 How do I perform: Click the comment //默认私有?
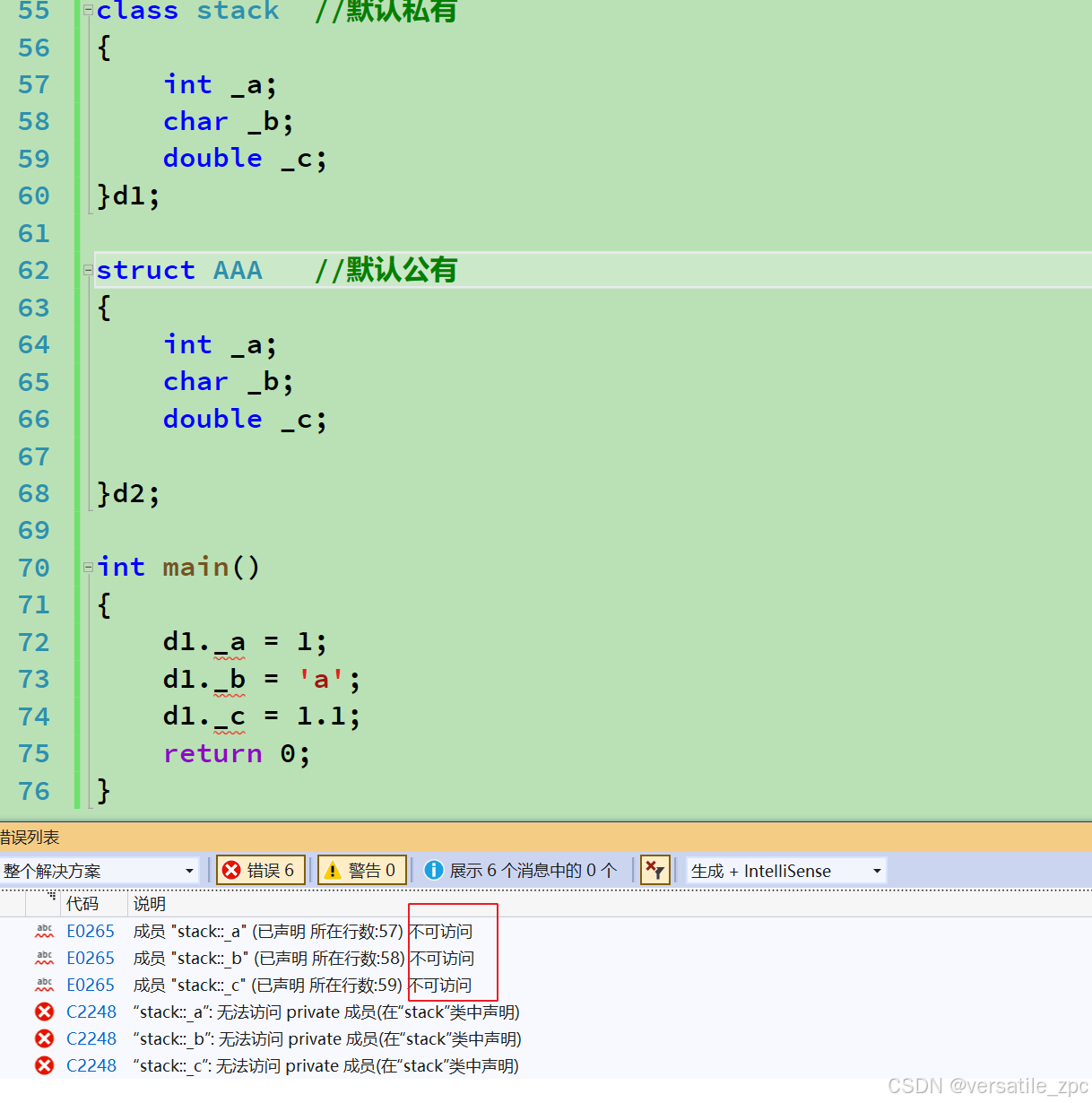[x=386, y=11]
